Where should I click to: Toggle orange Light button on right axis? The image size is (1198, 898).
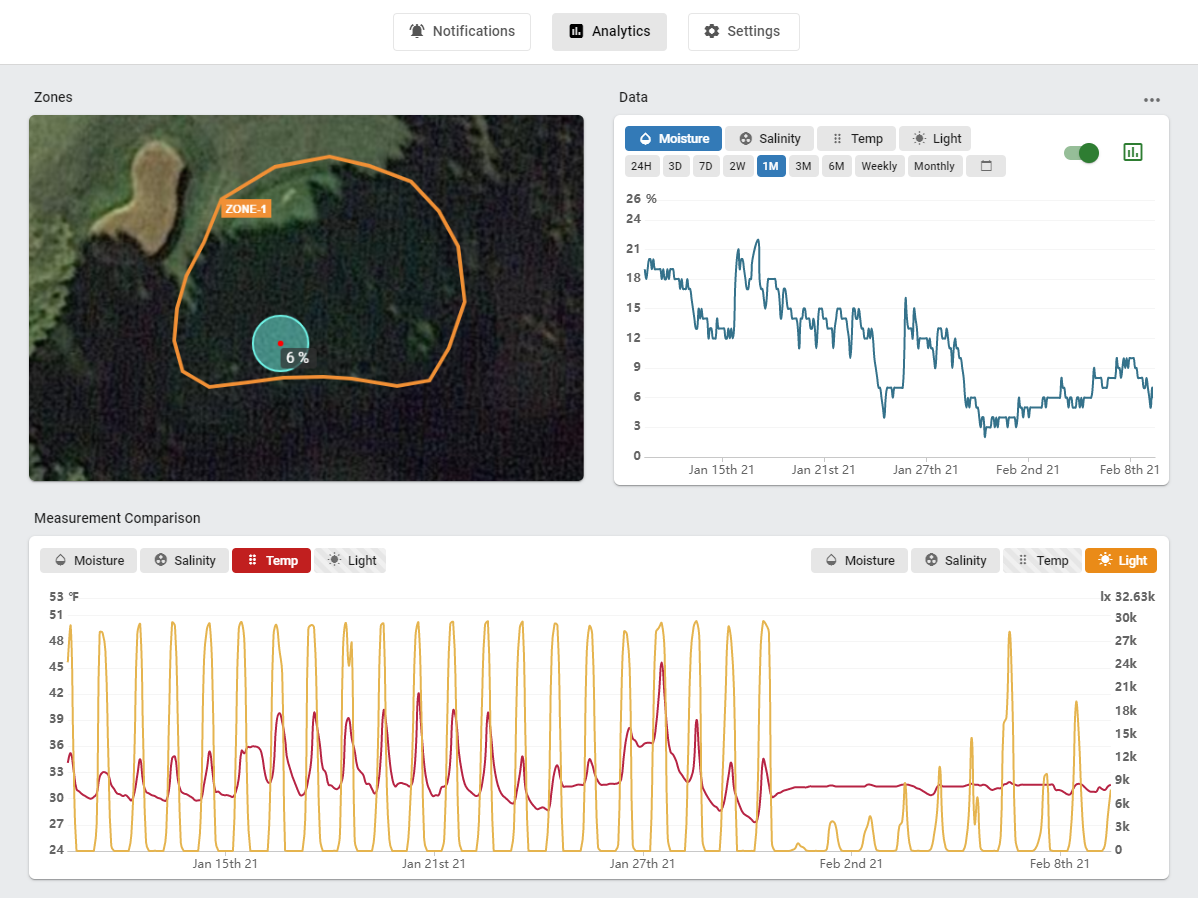pyautogui.click(x=1122, y=560)
